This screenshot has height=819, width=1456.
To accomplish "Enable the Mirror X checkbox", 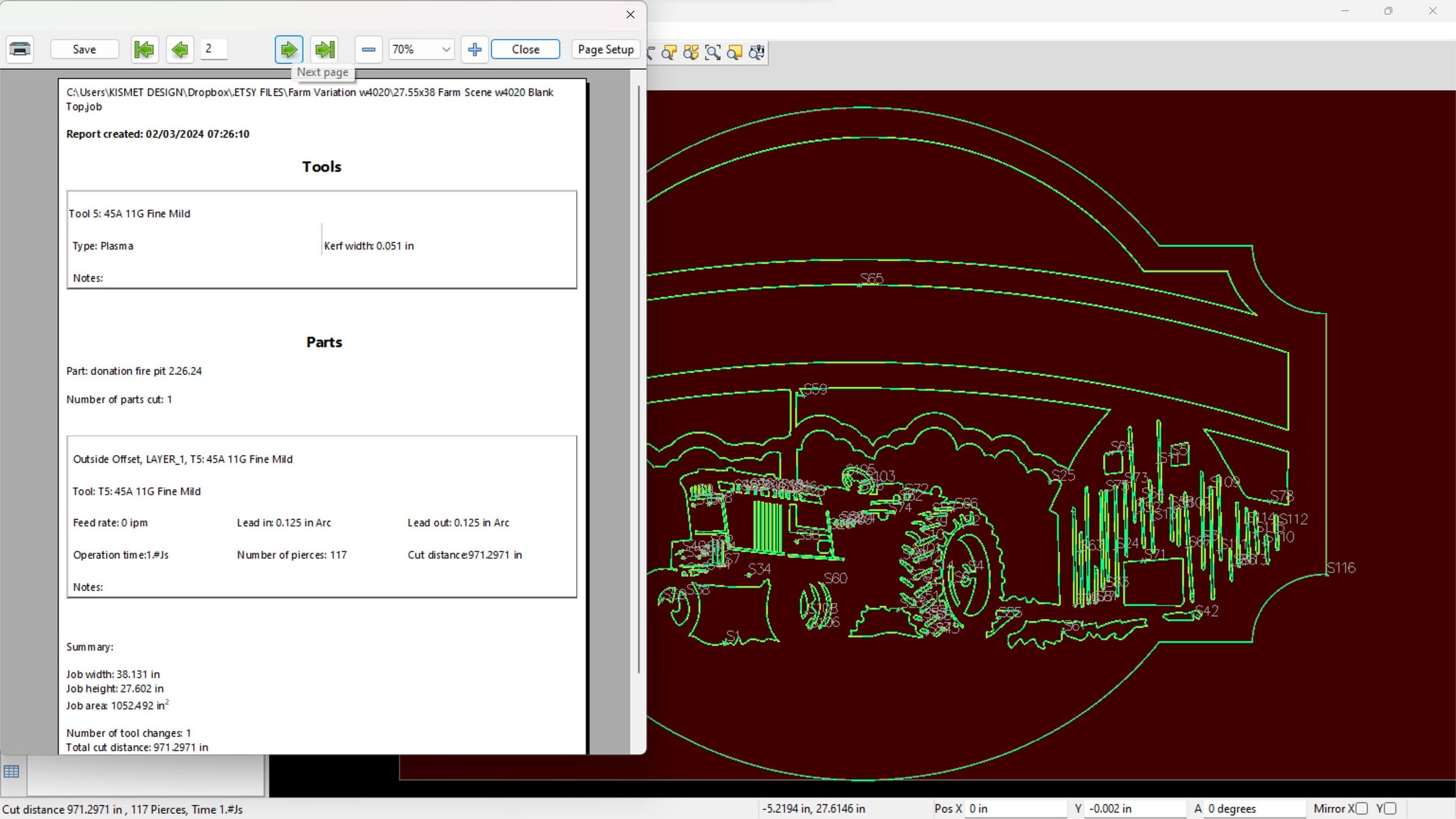I will click(x=1362, y=809).
